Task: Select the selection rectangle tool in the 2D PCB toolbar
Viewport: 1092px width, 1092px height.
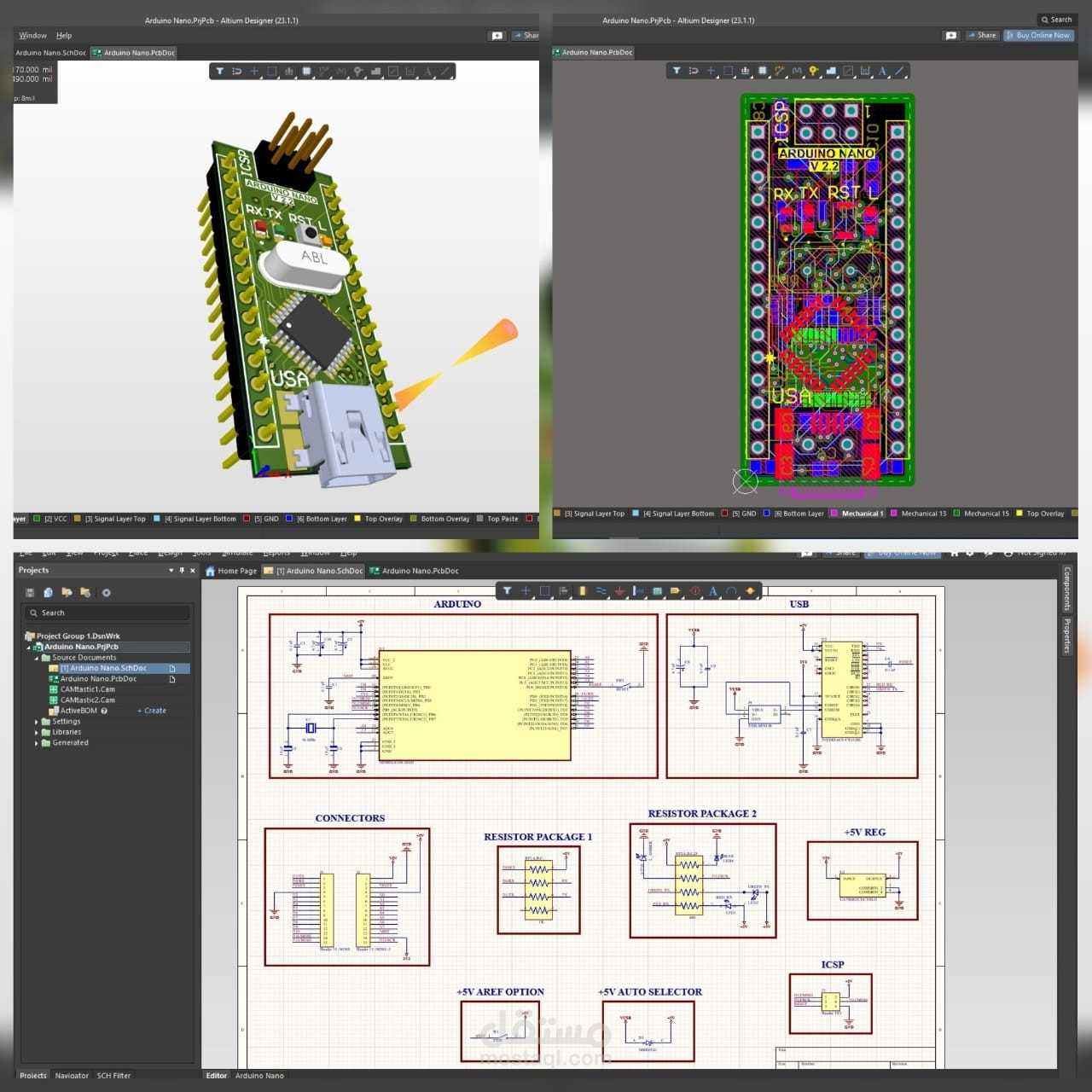Action: coord(729,71)
